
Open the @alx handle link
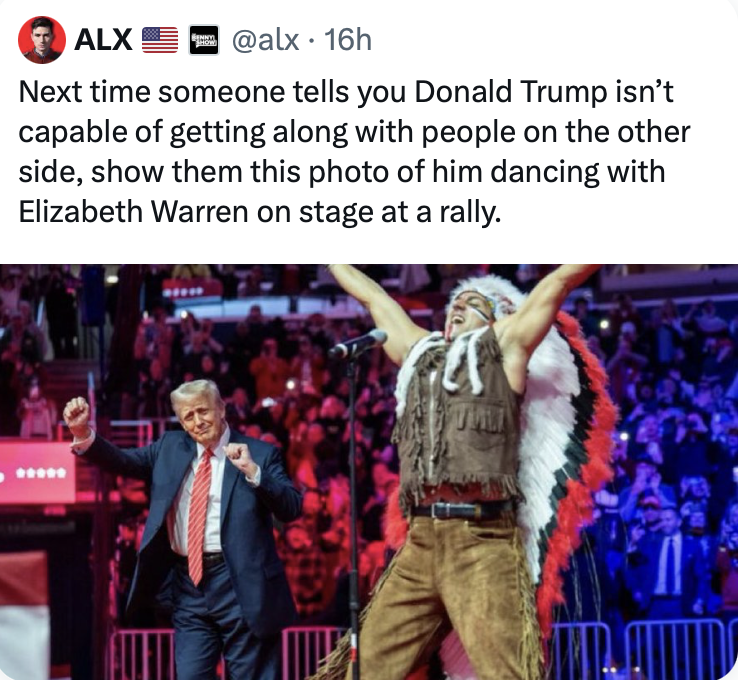pos(265,40)
